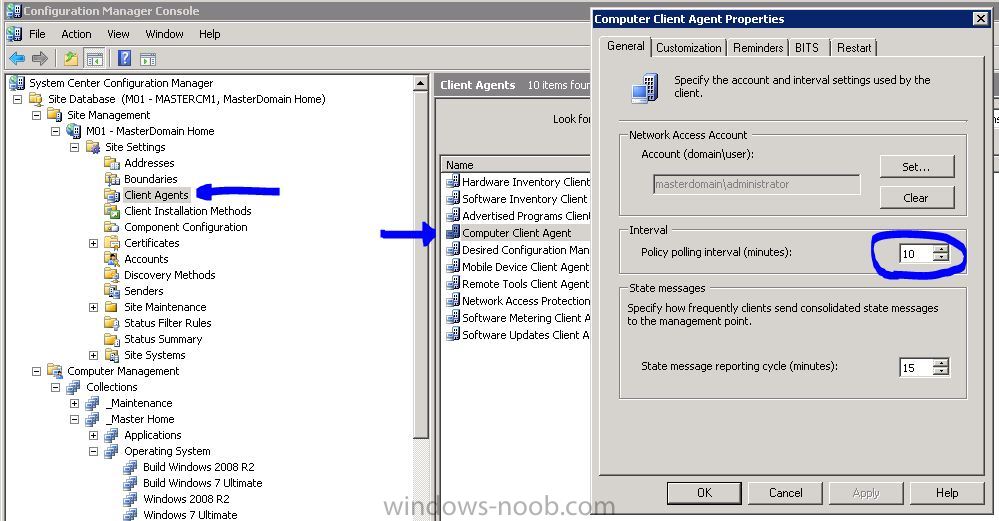The width and height of the screenshot is (999, 521).
Task: Click the Network Access Protection agent icon
Action: (x=453, y=301)
